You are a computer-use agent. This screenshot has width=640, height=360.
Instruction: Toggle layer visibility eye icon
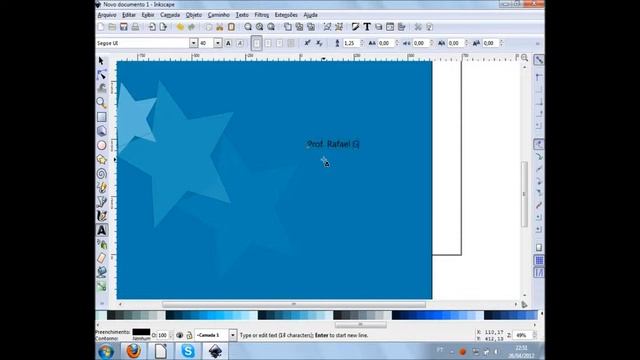(x=179, y=335)
